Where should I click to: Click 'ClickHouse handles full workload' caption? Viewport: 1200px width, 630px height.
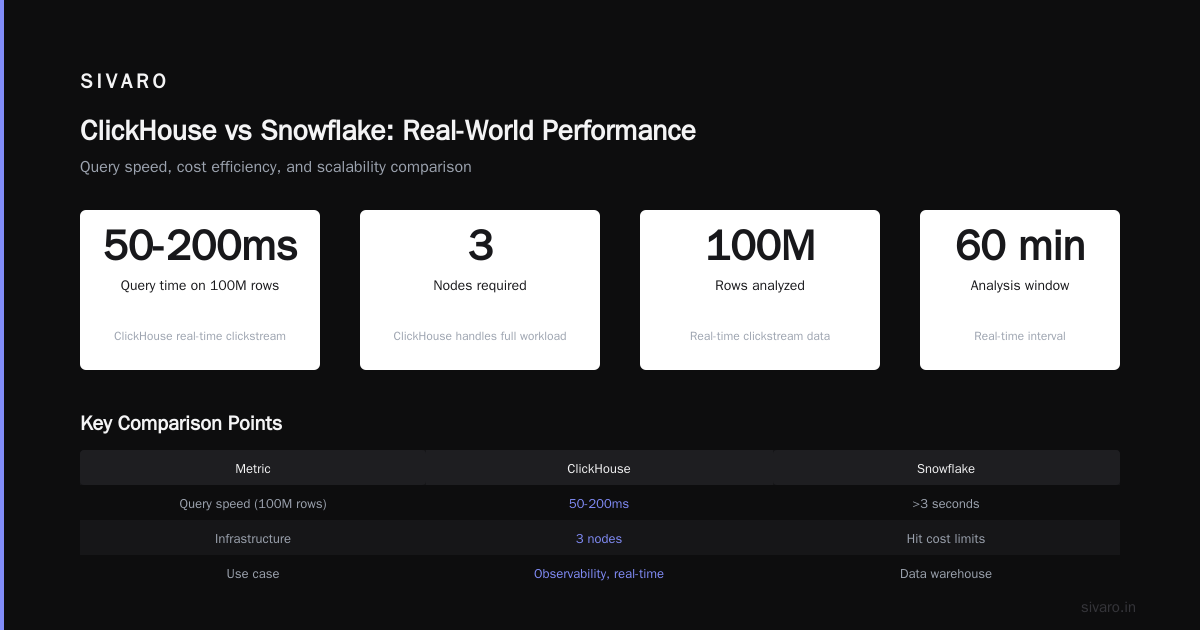(480, 336)
